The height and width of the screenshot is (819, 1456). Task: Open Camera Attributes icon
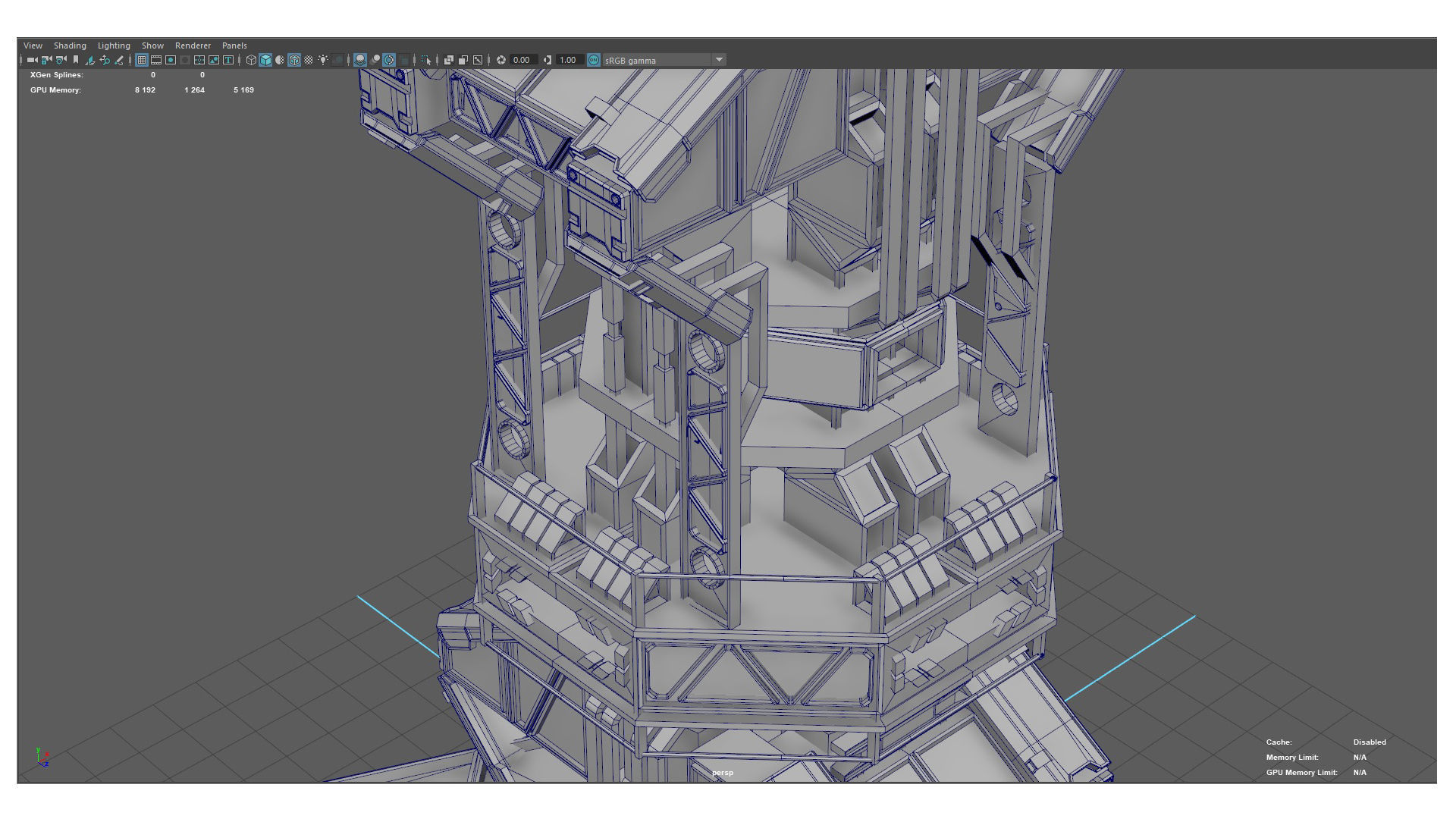click(x=61, y=60)
